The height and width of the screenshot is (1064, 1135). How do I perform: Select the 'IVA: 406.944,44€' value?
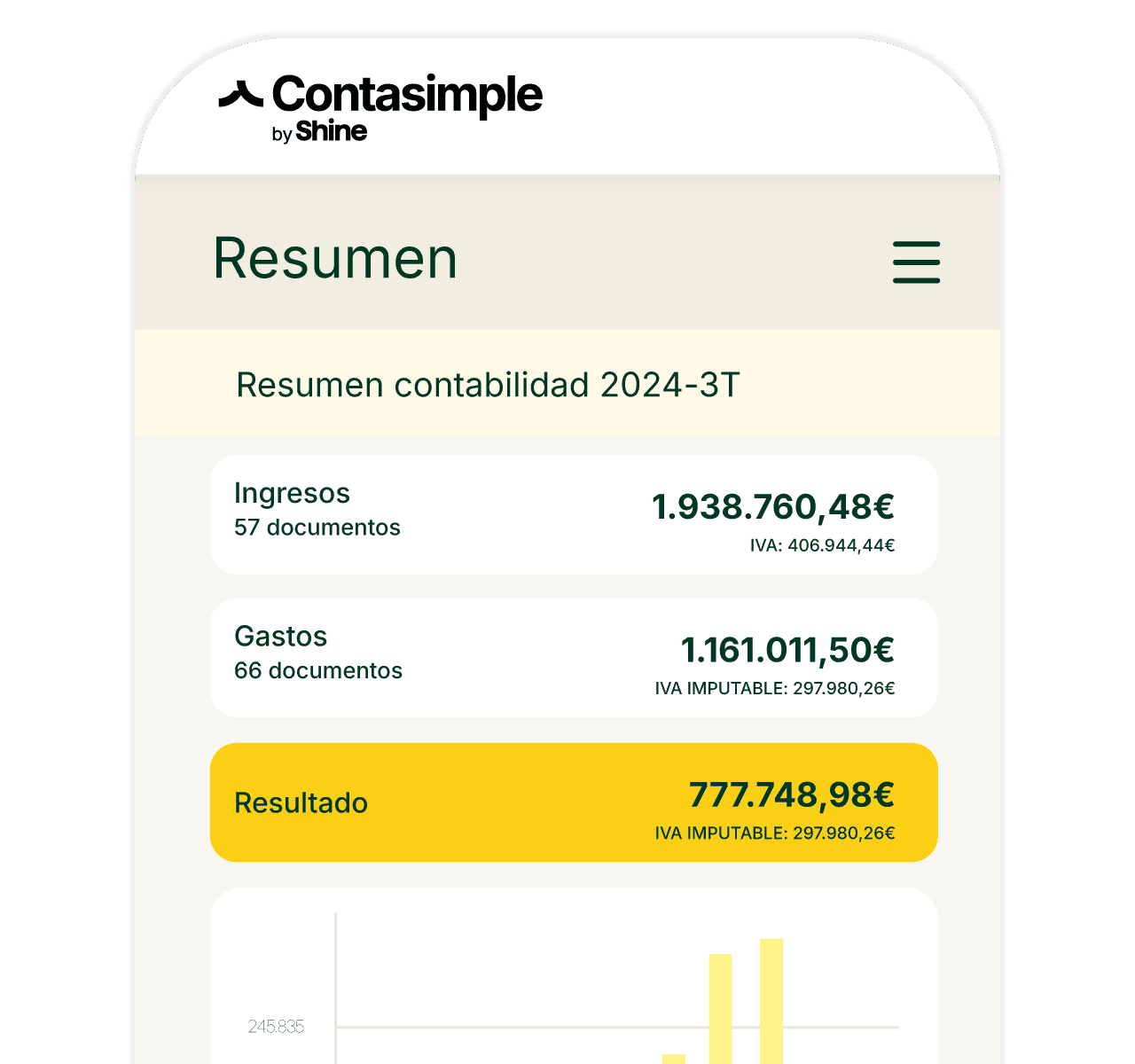[823, 545]
